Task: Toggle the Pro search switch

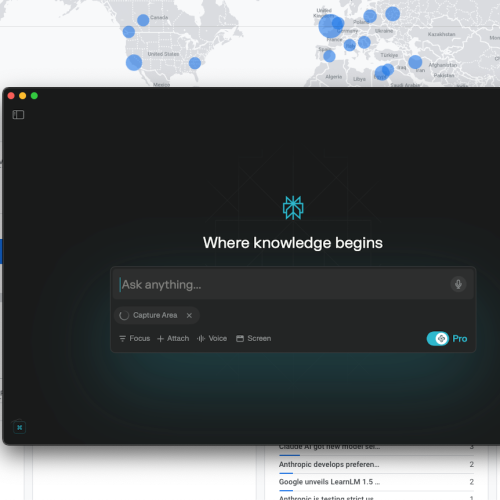Action: tap(438, 339)
